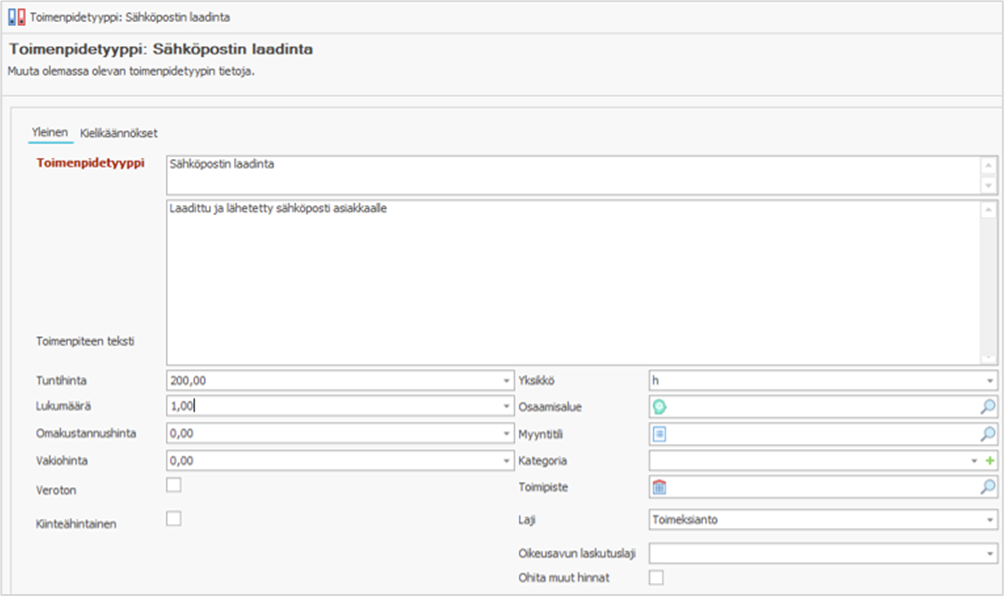Open the Yksikkö dropdown
Viewport: 1004px width, 596px height.
(989, 381)
